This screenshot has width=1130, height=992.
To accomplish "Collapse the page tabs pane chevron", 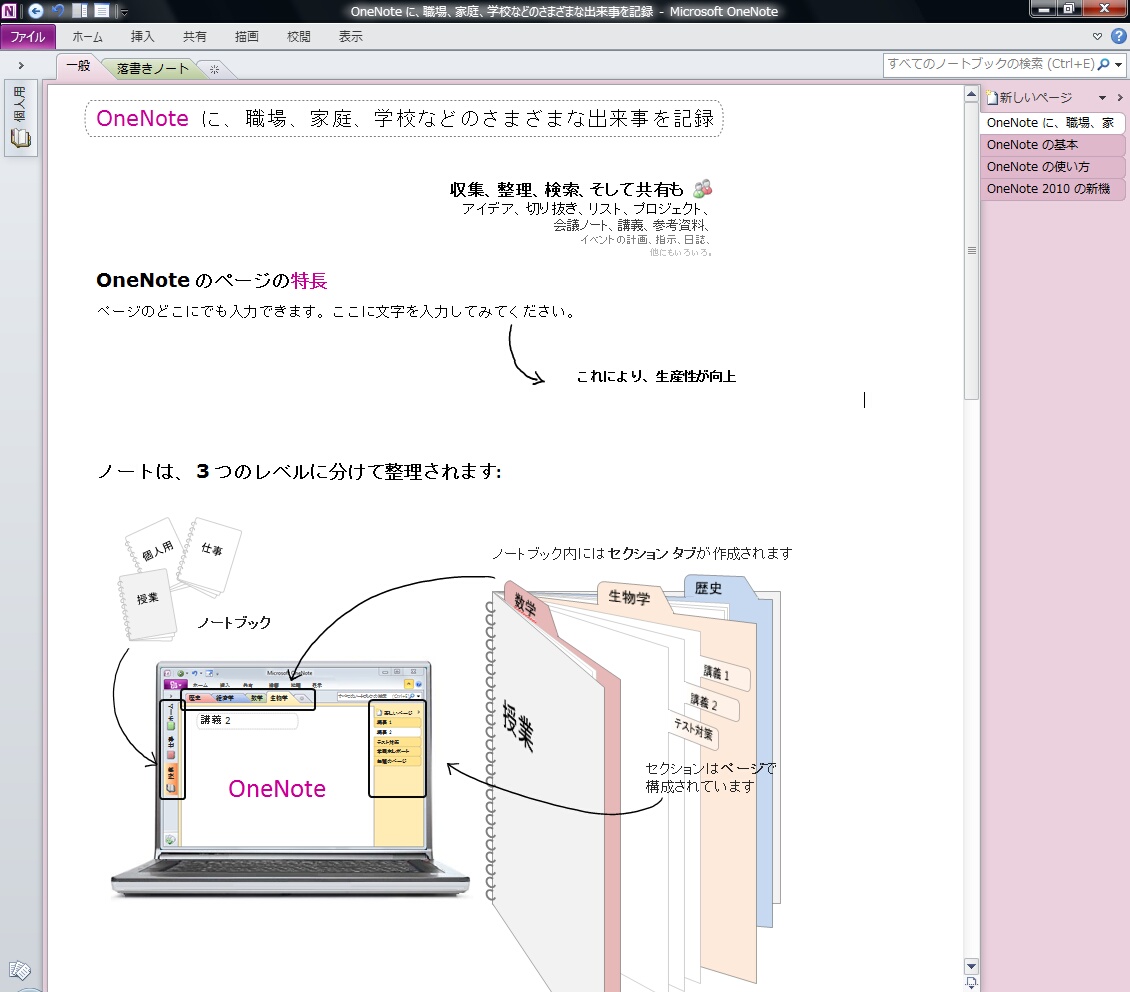I will 1119,97.
